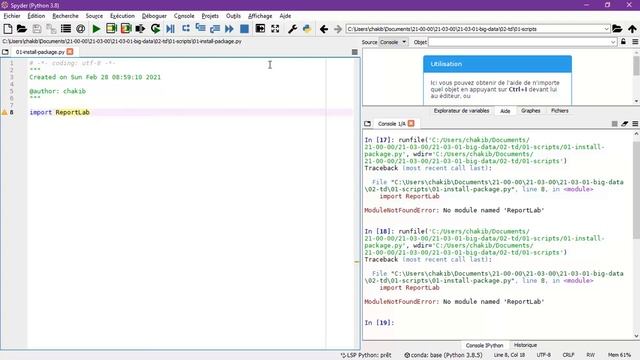Open the Outils menu
The width and height of the screenshot is (640, 360).
pyautogui.click(x=233, y=16)
